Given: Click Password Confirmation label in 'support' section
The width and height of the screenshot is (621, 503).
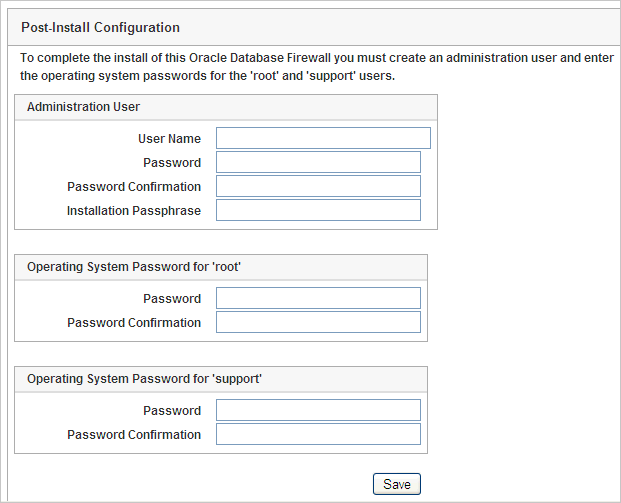Looking at the screenshot, I should [x=134, y=435].
